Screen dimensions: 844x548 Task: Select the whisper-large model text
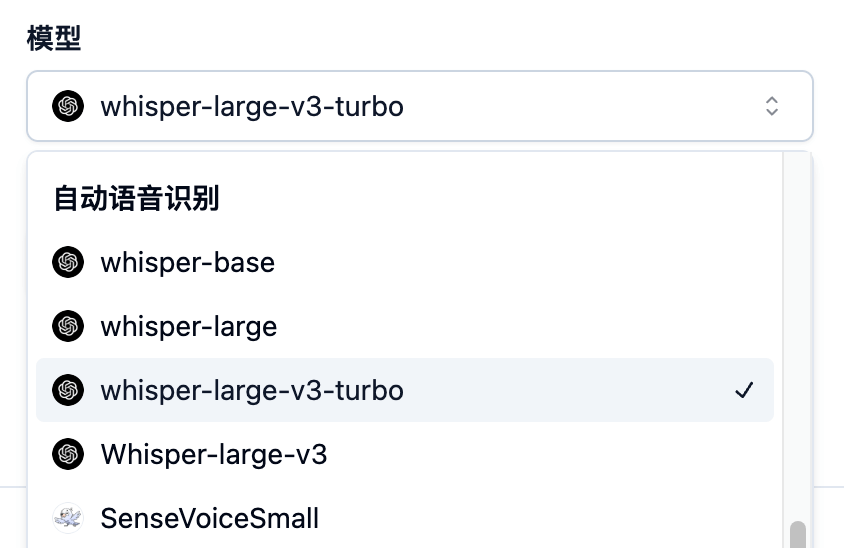pos(188,327)
